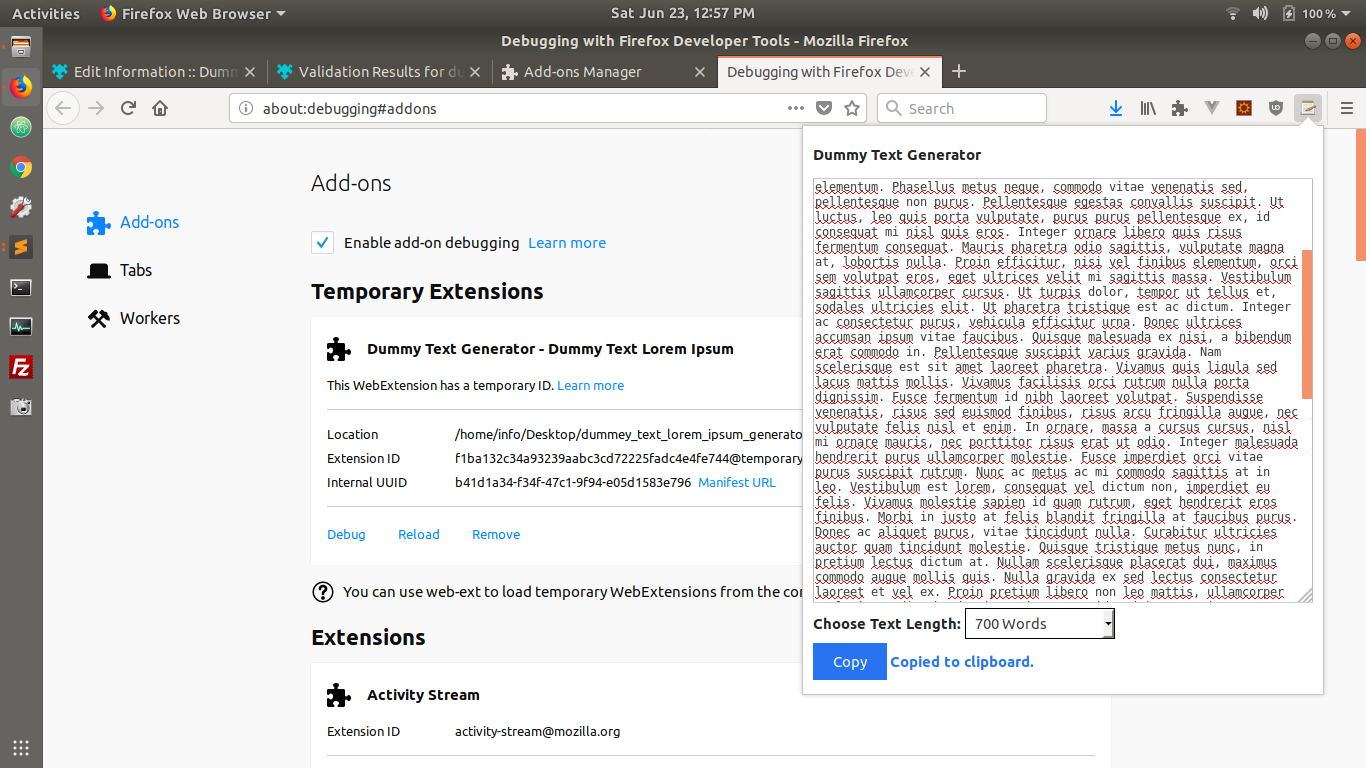Screen dimensions: 1366x768
Task: Click the forward navigation arrow
Action: click(96, 108)
